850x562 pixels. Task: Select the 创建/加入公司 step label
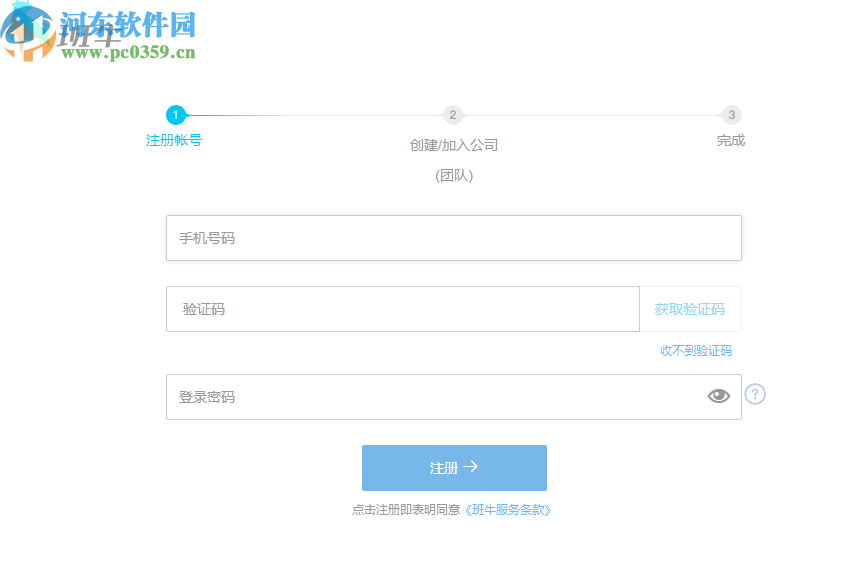454,145
